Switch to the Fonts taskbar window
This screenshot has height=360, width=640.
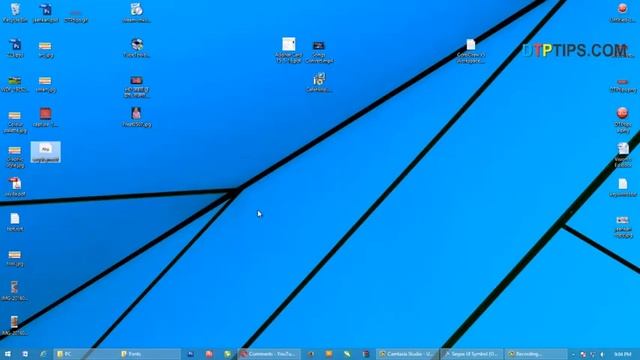point(149,354)
